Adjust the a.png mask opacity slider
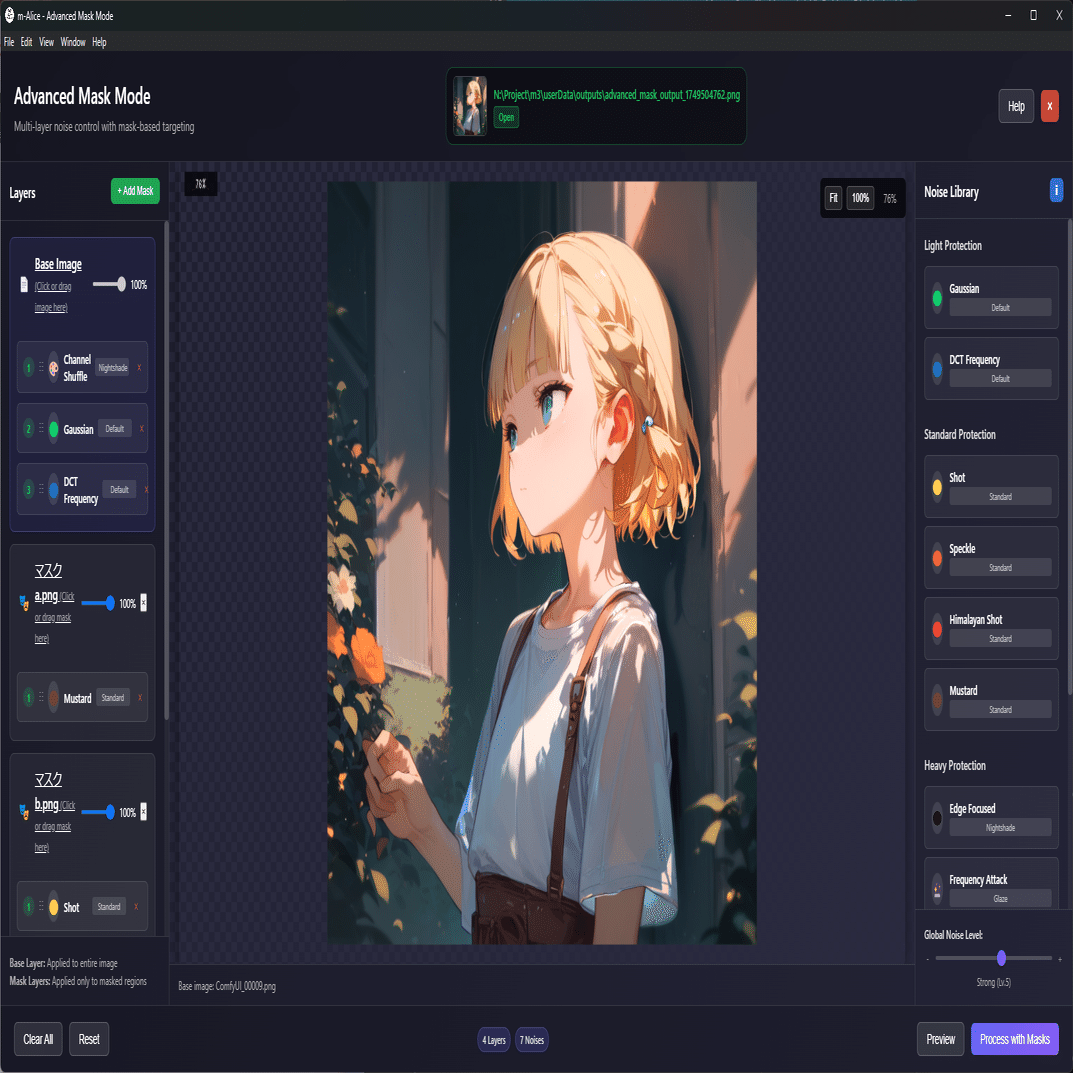Image resolution: width=1073 pixels, height=1073 pixels. pos(98,603)
